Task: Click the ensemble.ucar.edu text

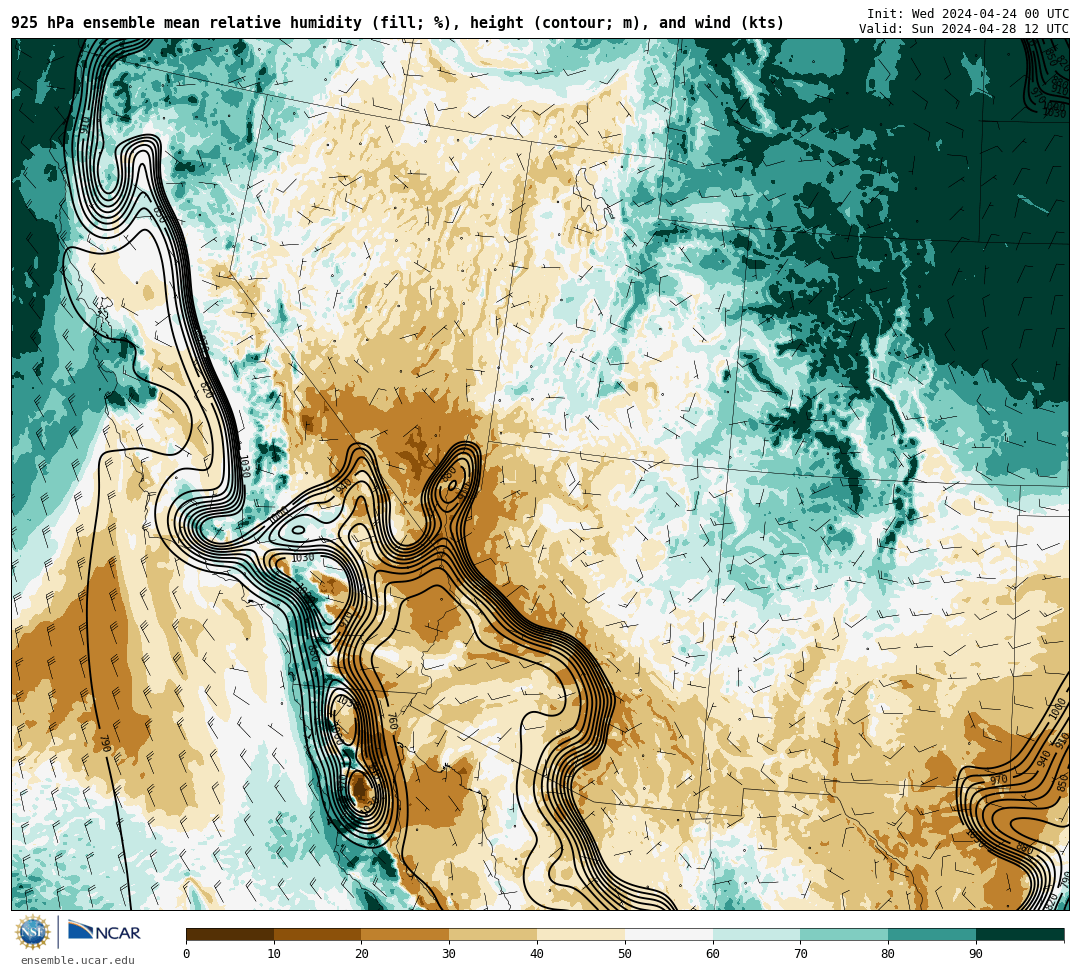Action: click(78, 960)
